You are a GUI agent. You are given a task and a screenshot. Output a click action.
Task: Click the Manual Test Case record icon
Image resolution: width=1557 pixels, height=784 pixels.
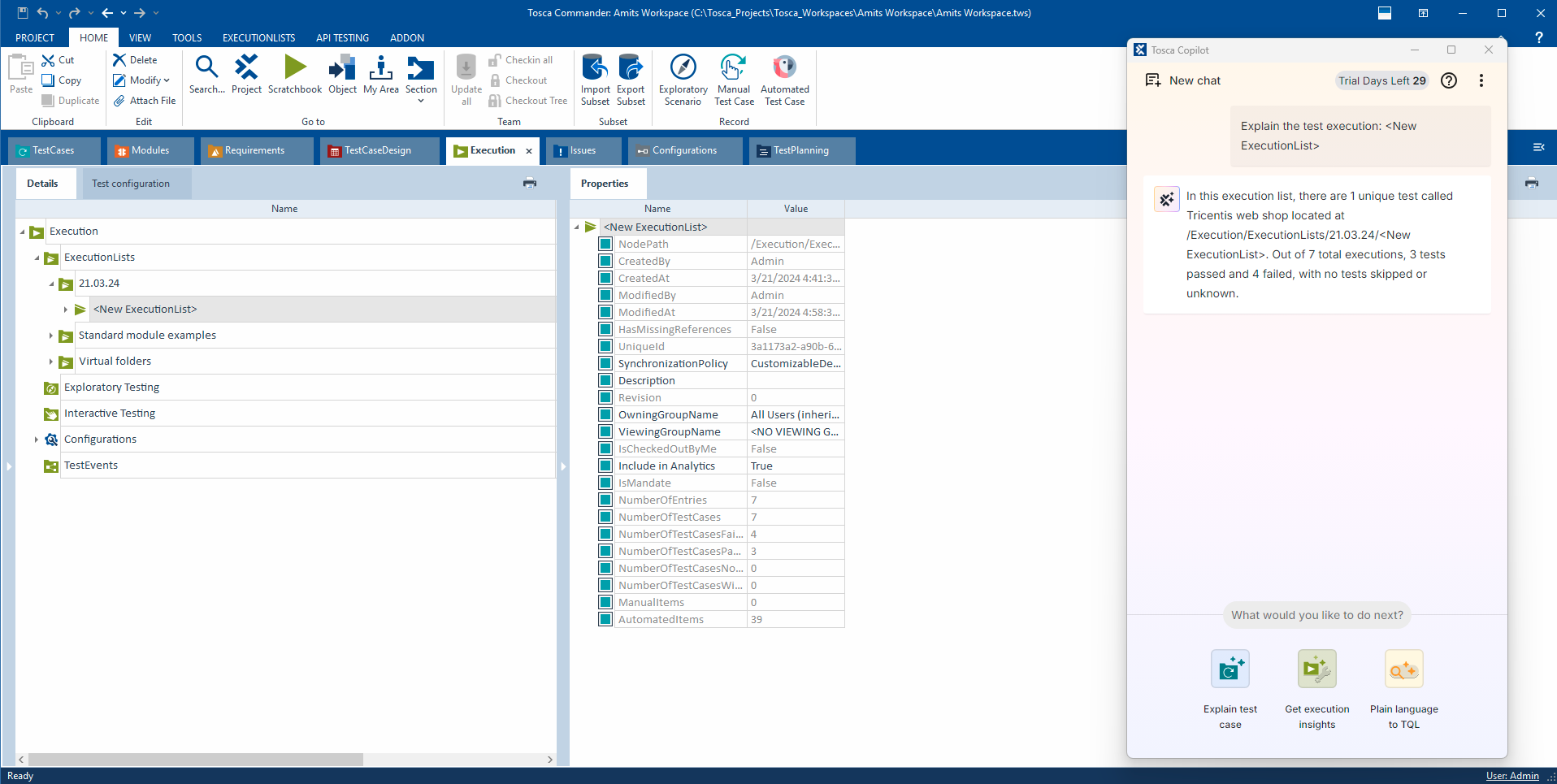pos(734,68)
